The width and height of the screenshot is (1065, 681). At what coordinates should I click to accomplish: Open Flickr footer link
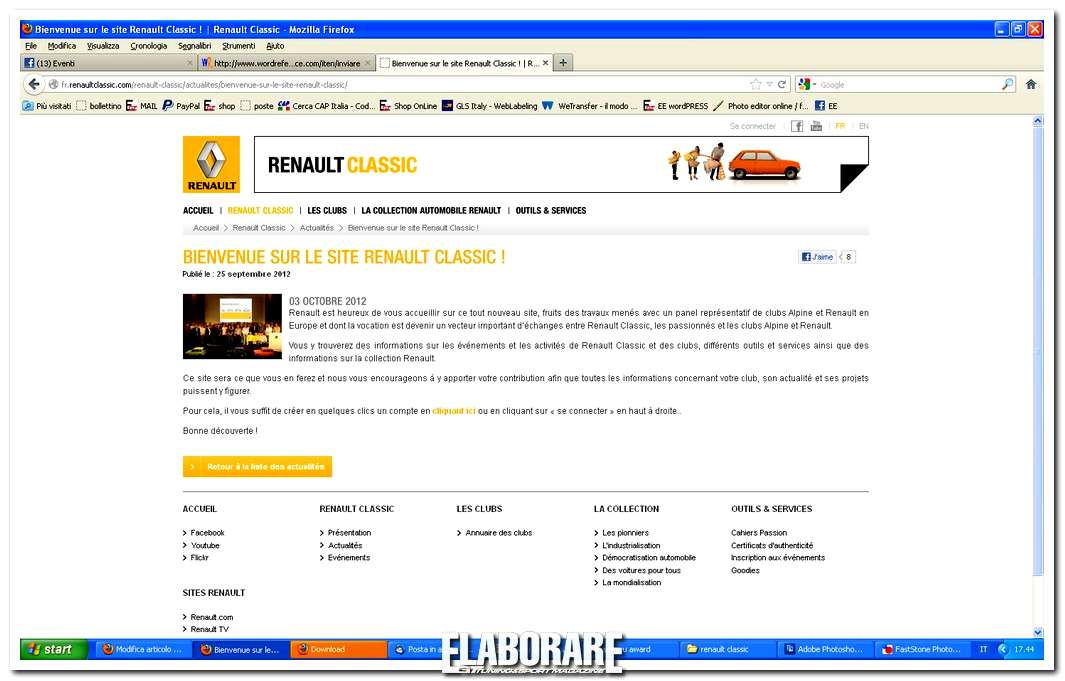coord(199,557)
